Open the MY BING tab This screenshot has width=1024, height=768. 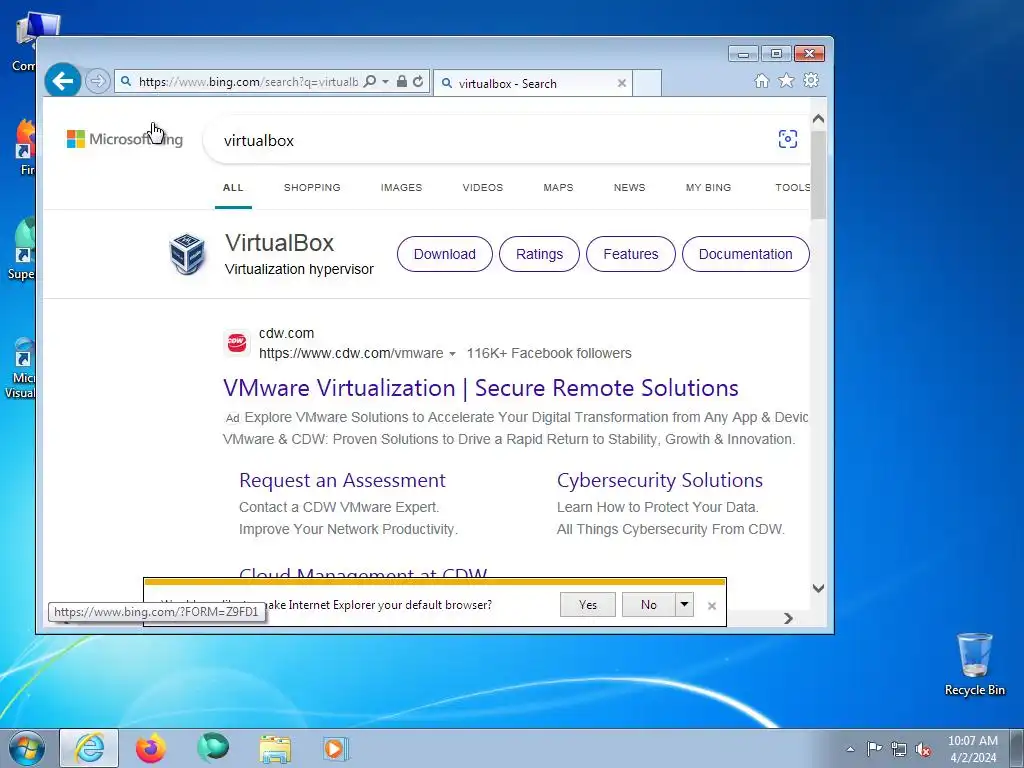pos(709,187)
